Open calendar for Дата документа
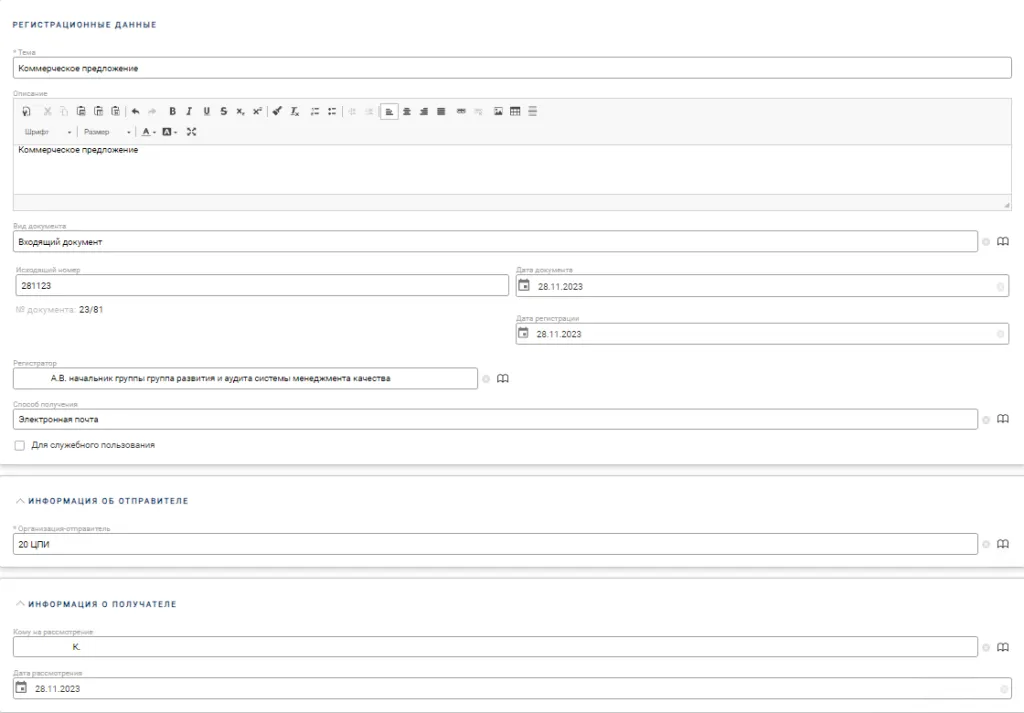 [524, 286]
